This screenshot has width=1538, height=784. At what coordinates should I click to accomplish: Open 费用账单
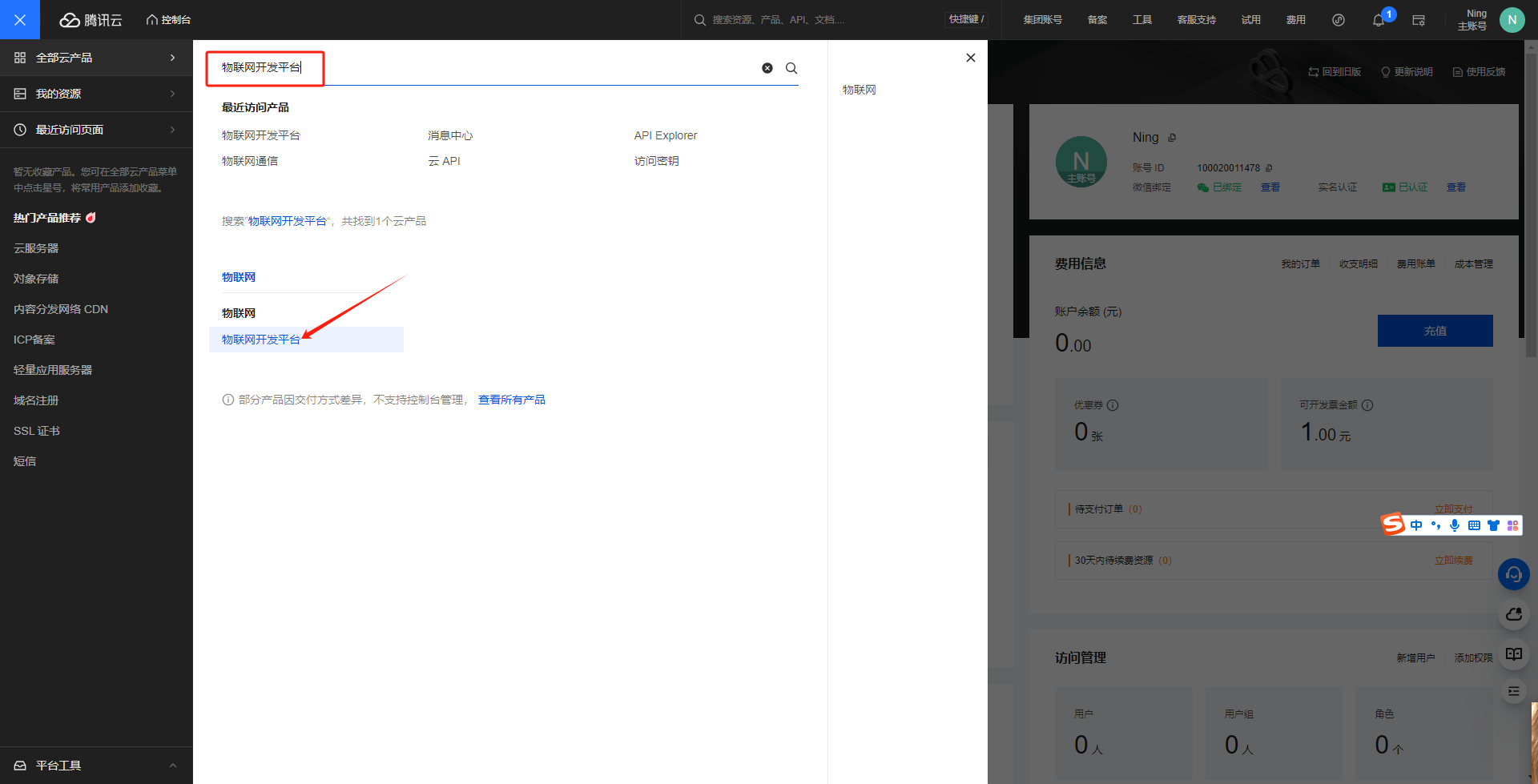point(1415,264)
